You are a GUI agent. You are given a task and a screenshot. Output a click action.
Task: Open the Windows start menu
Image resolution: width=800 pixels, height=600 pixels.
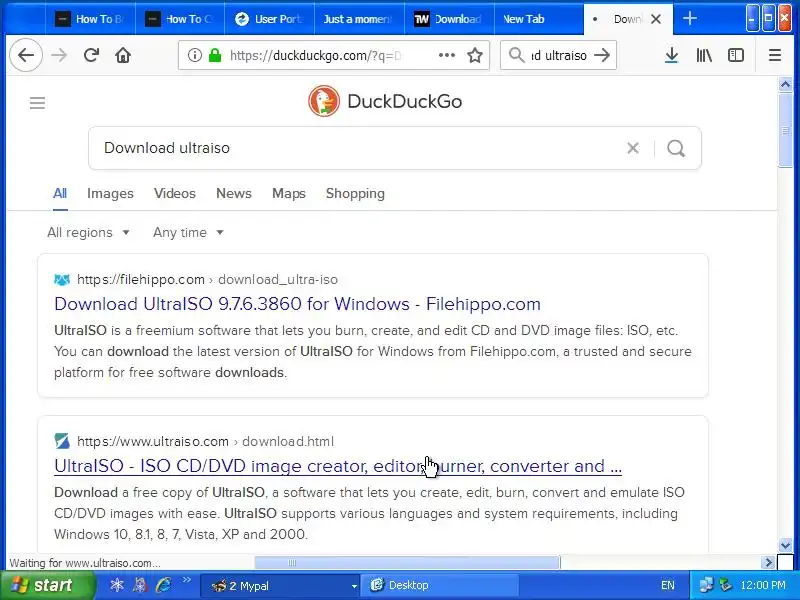(48, 585)
